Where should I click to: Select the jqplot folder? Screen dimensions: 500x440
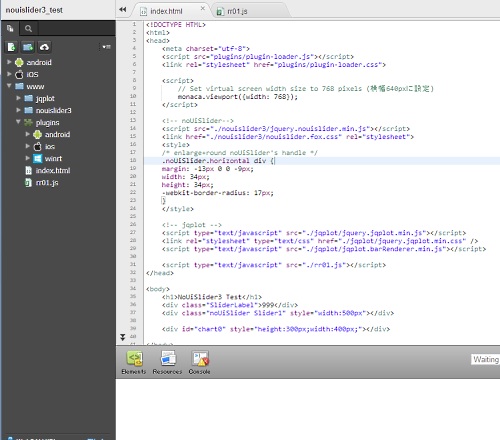pos(45,99)
